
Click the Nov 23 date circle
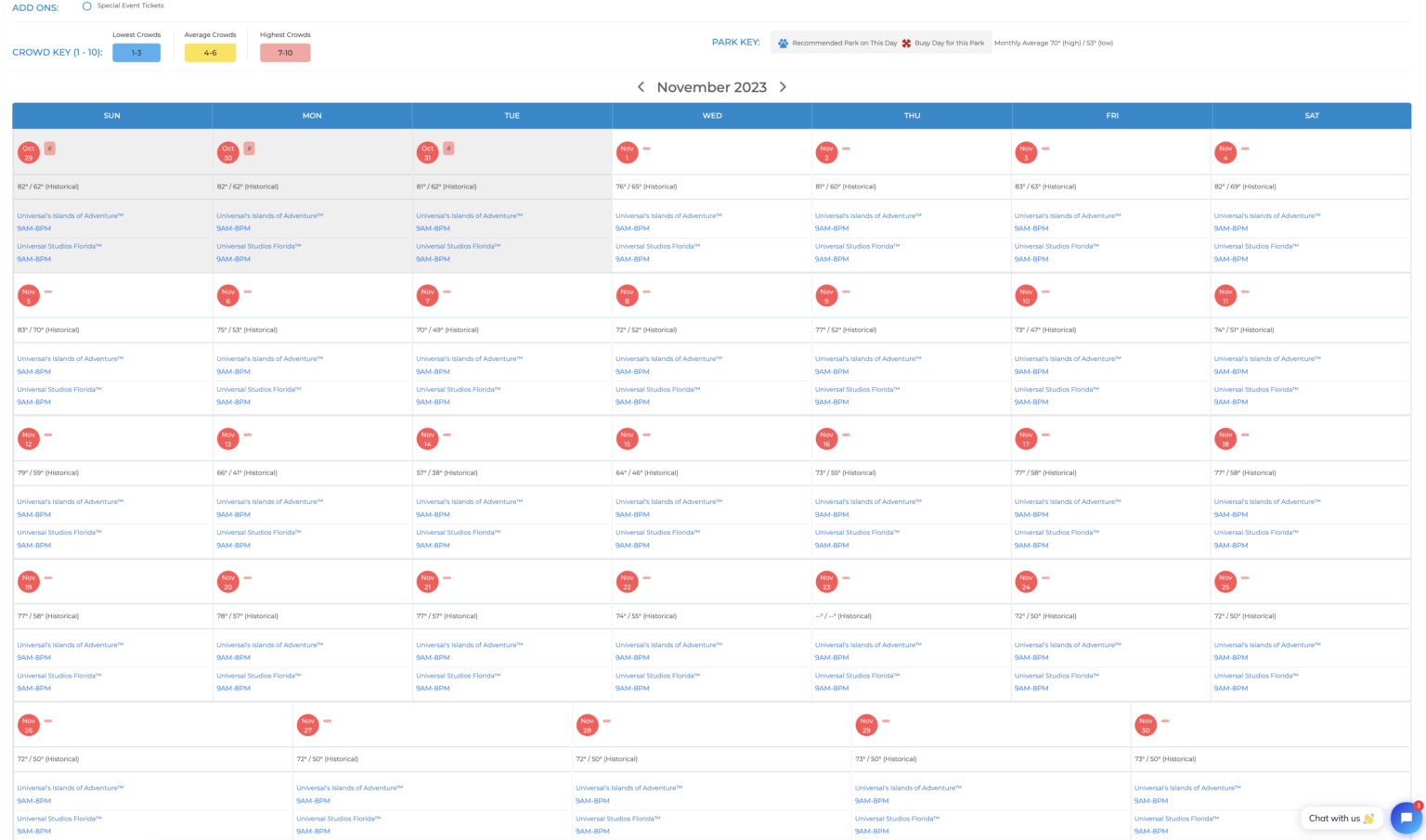pyautogui.click(x=826, y=582)
